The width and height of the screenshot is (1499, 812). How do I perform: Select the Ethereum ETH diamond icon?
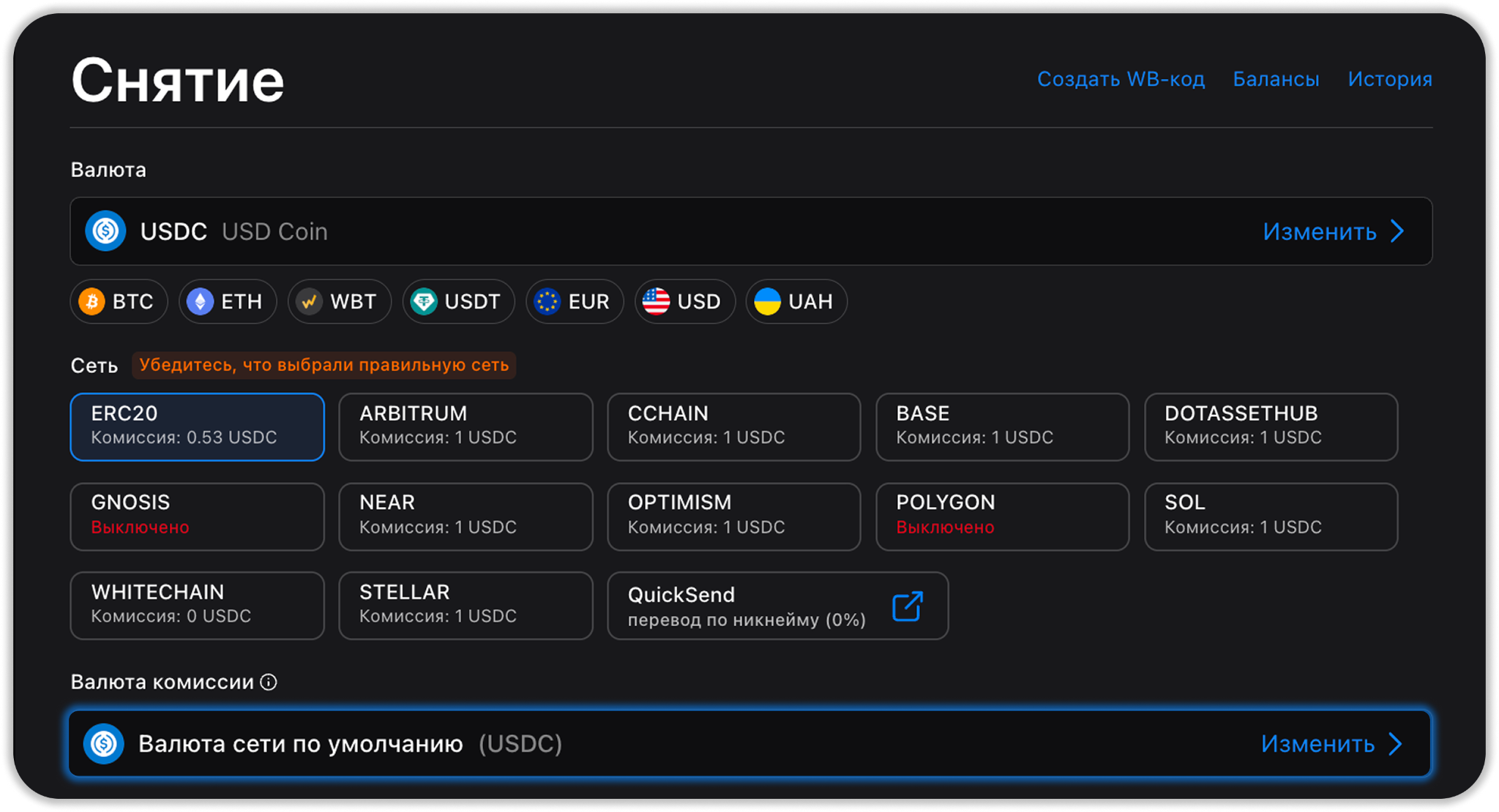point(200,301)
